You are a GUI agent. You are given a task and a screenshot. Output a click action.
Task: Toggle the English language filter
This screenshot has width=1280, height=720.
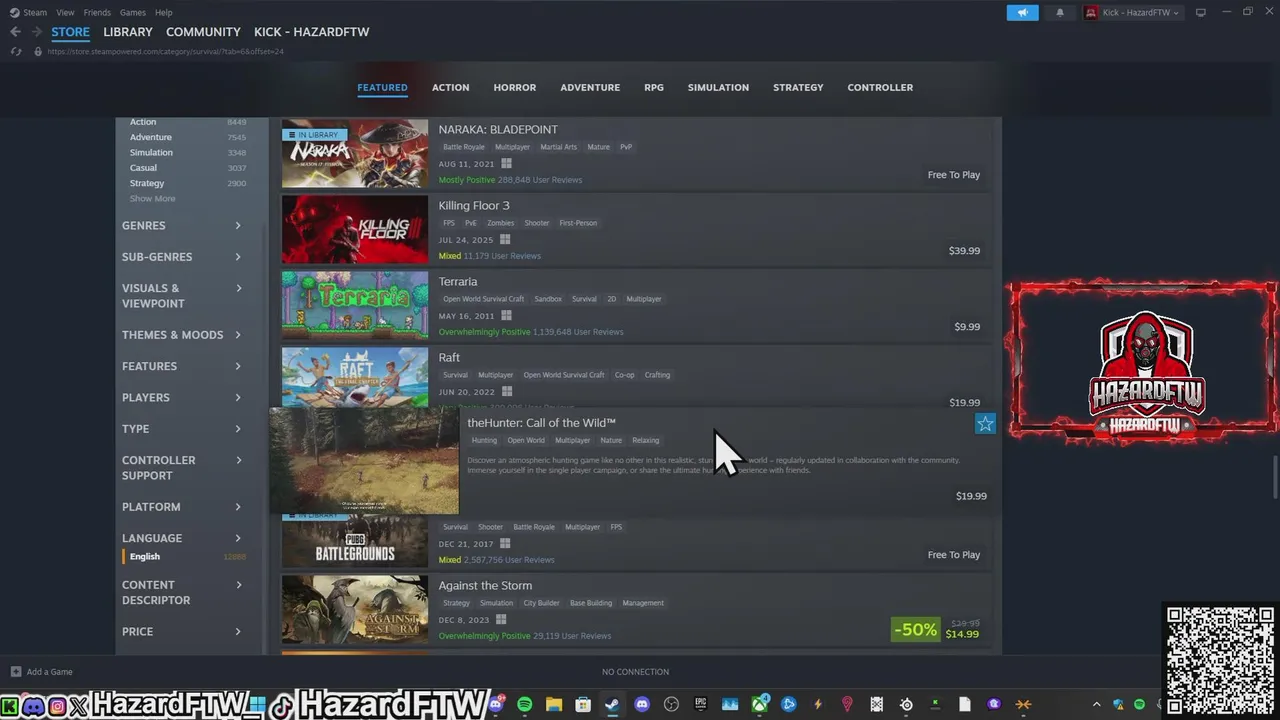(185, 557)
